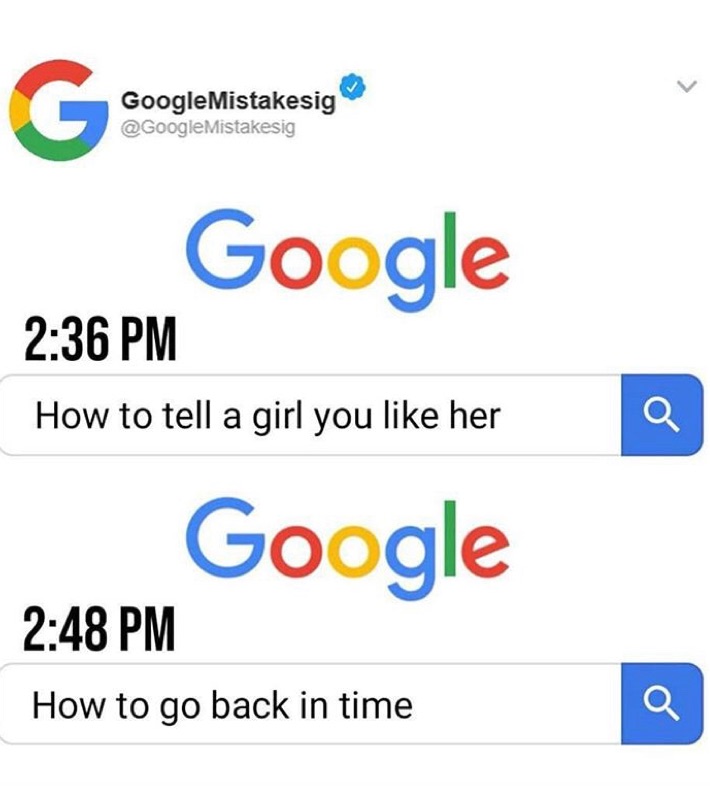Click the 2:36 PM timestamp
This screenshot has height=786, width=710.
(x=100, y=338)
